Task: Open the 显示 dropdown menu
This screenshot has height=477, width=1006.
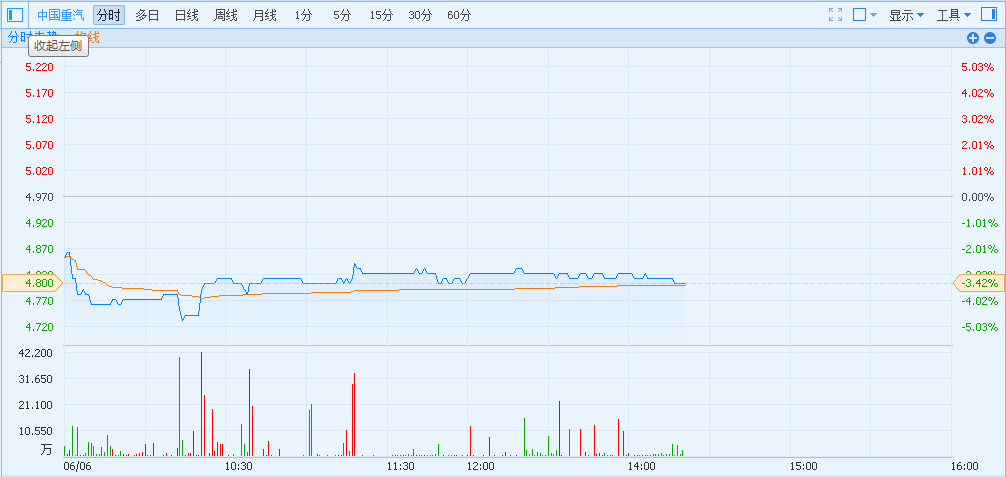Action: pos(906,15)
